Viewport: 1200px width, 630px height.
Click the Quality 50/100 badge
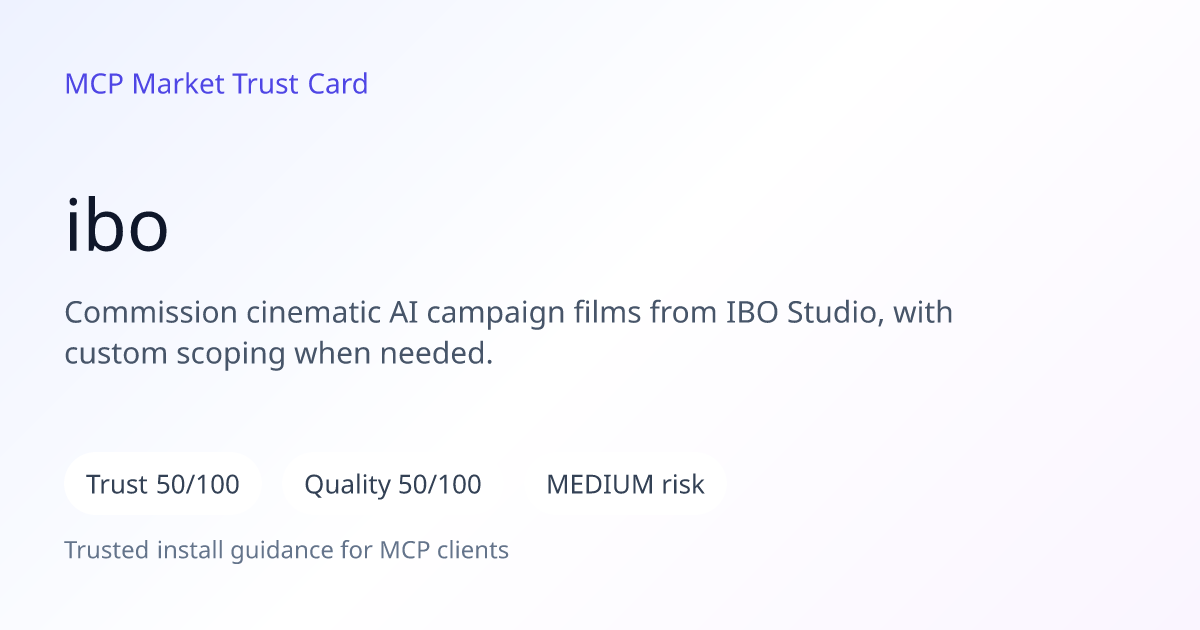point(393,484)
